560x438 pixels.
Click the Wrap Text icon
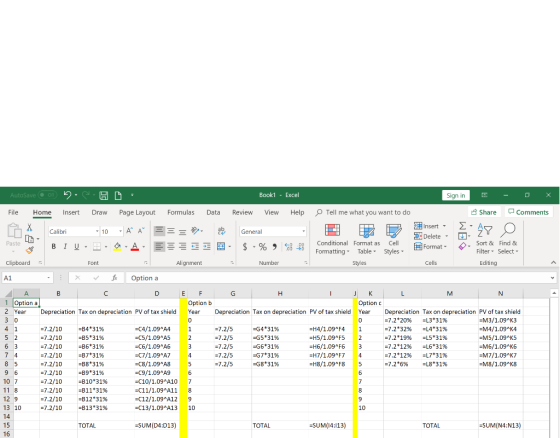tap(221, 231)
